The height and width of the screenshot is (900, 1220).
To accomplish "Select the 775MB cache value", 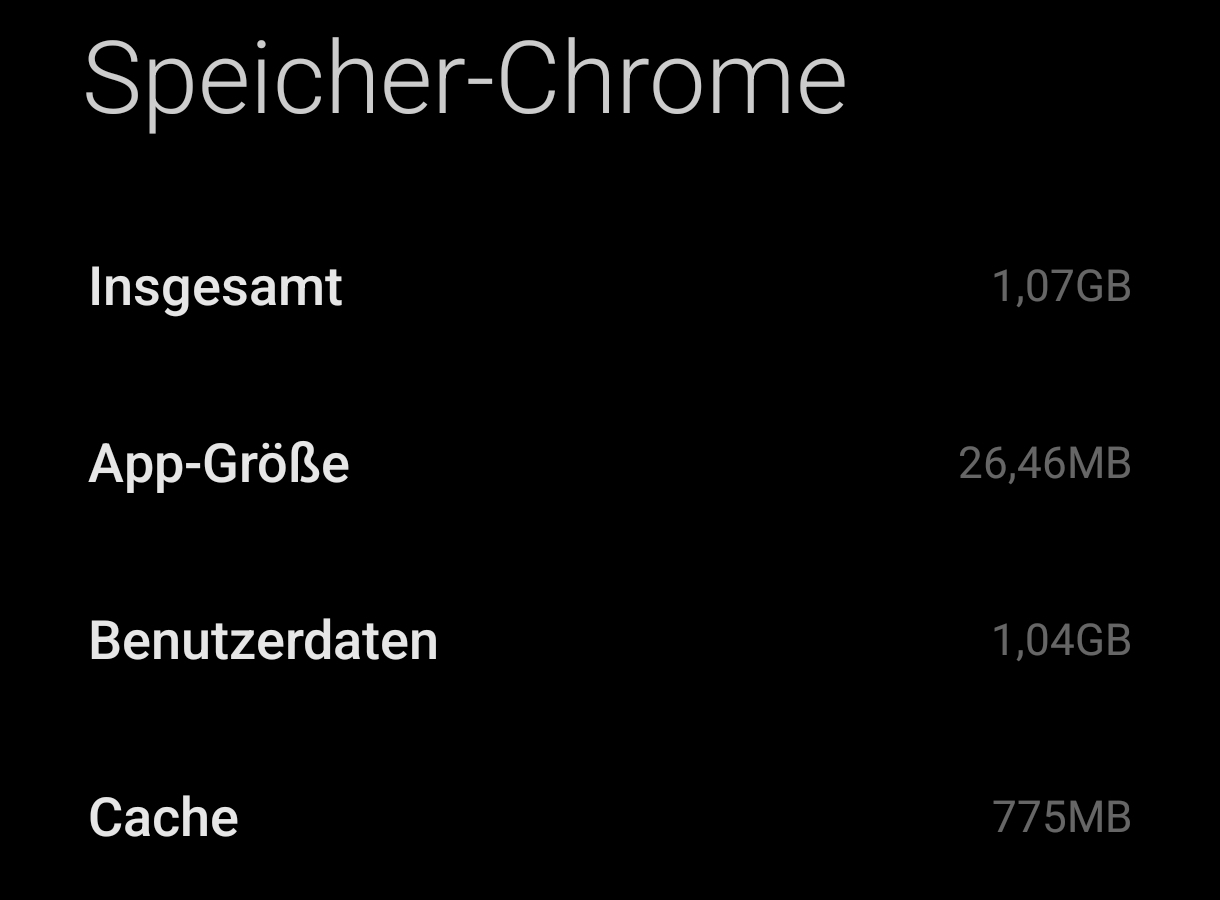I will pyautogui.click(x=1060, y=816).
